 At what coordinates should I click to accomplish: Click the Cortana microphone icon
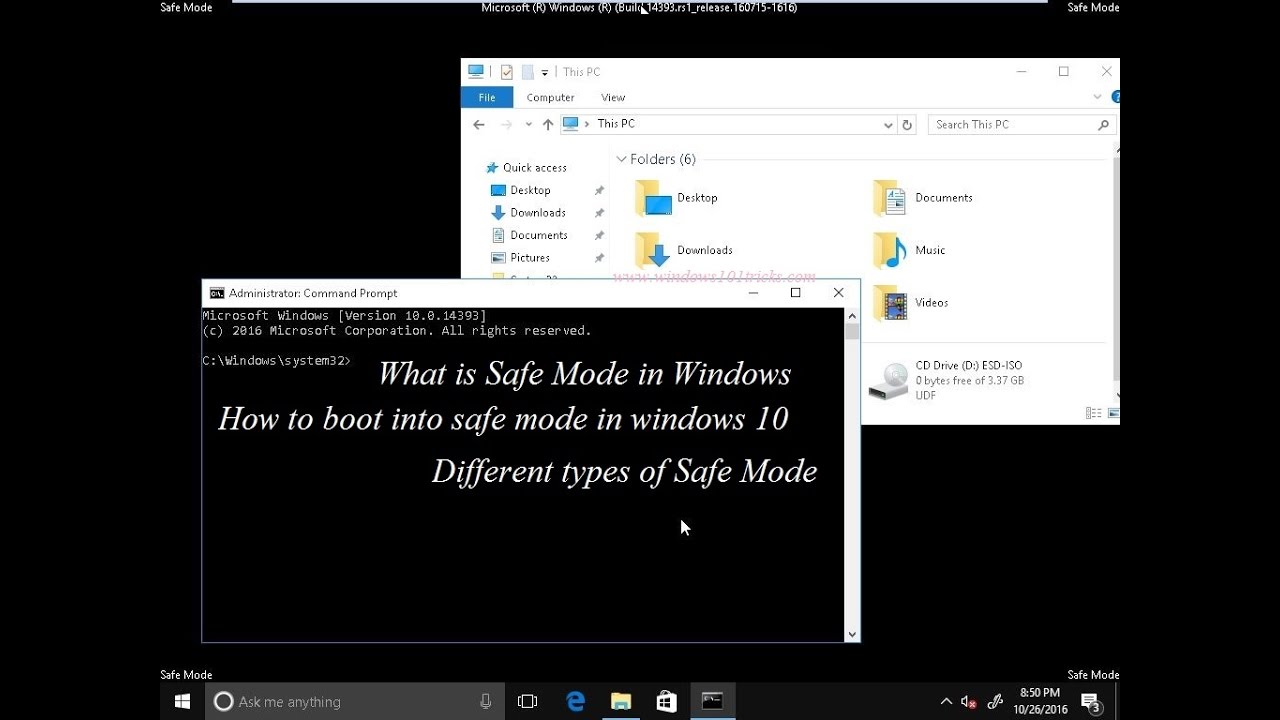486,702
